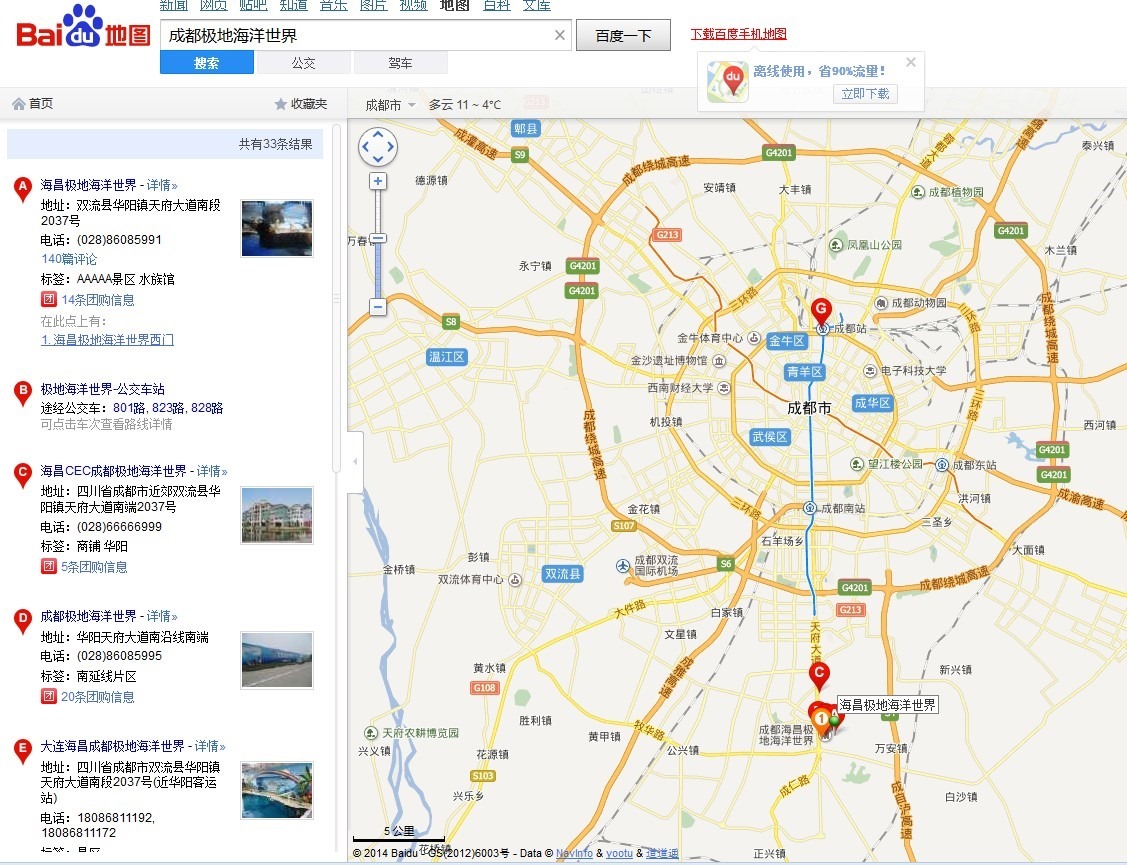The width and height of the screenshot is (1127, 865).
Task: Open the yootu data link
Action: tap(619, 853)
